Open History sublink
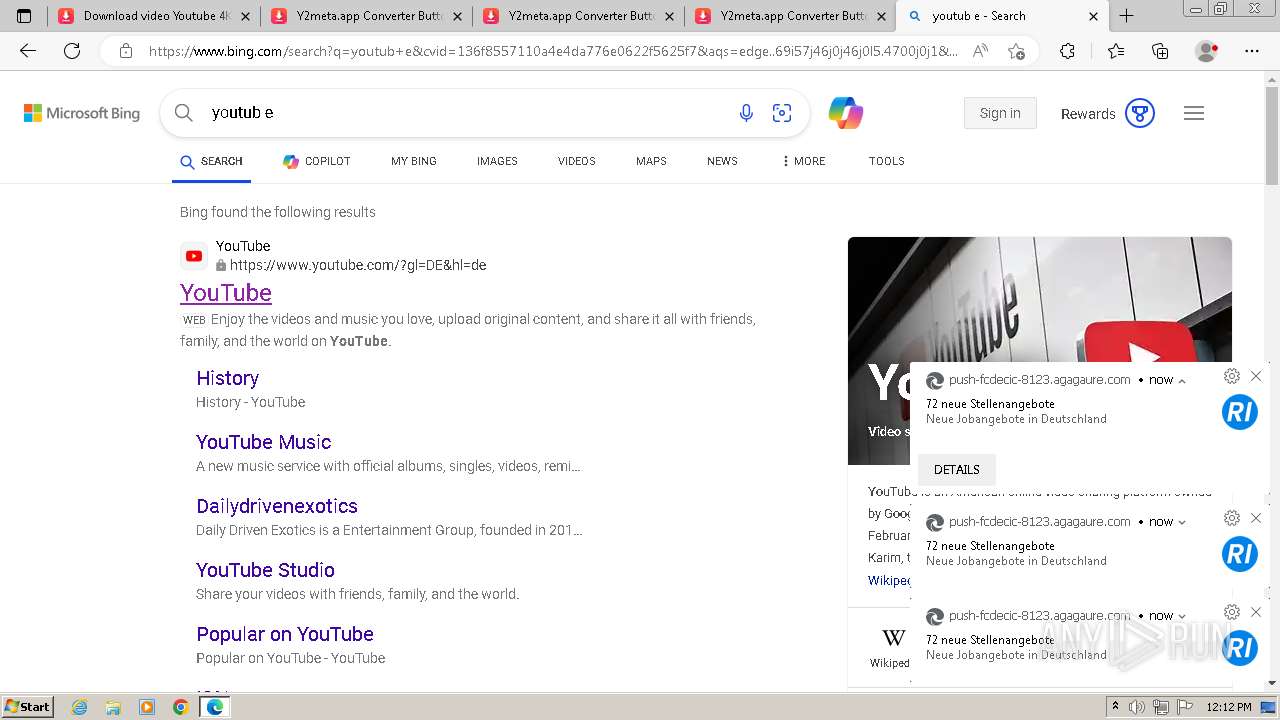This screenshot has width=1280, height=720. (228, 378)
